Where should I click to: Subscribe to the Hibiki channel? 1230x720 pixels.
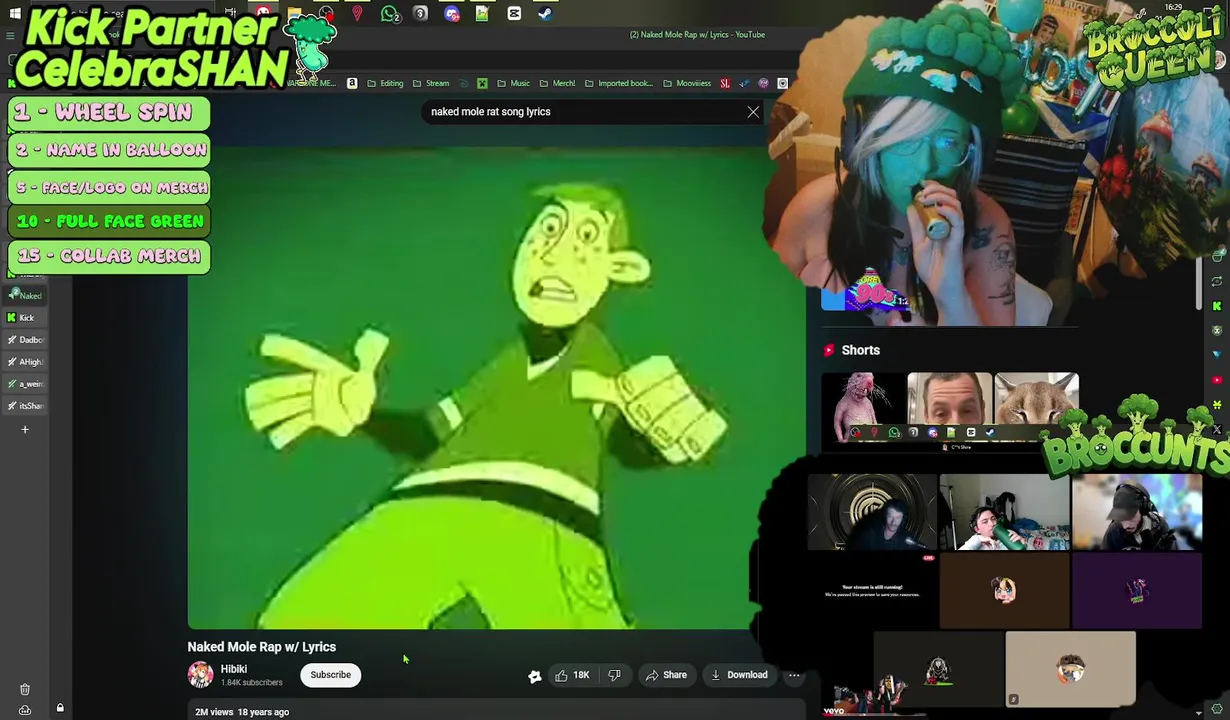tap(330, 675)
